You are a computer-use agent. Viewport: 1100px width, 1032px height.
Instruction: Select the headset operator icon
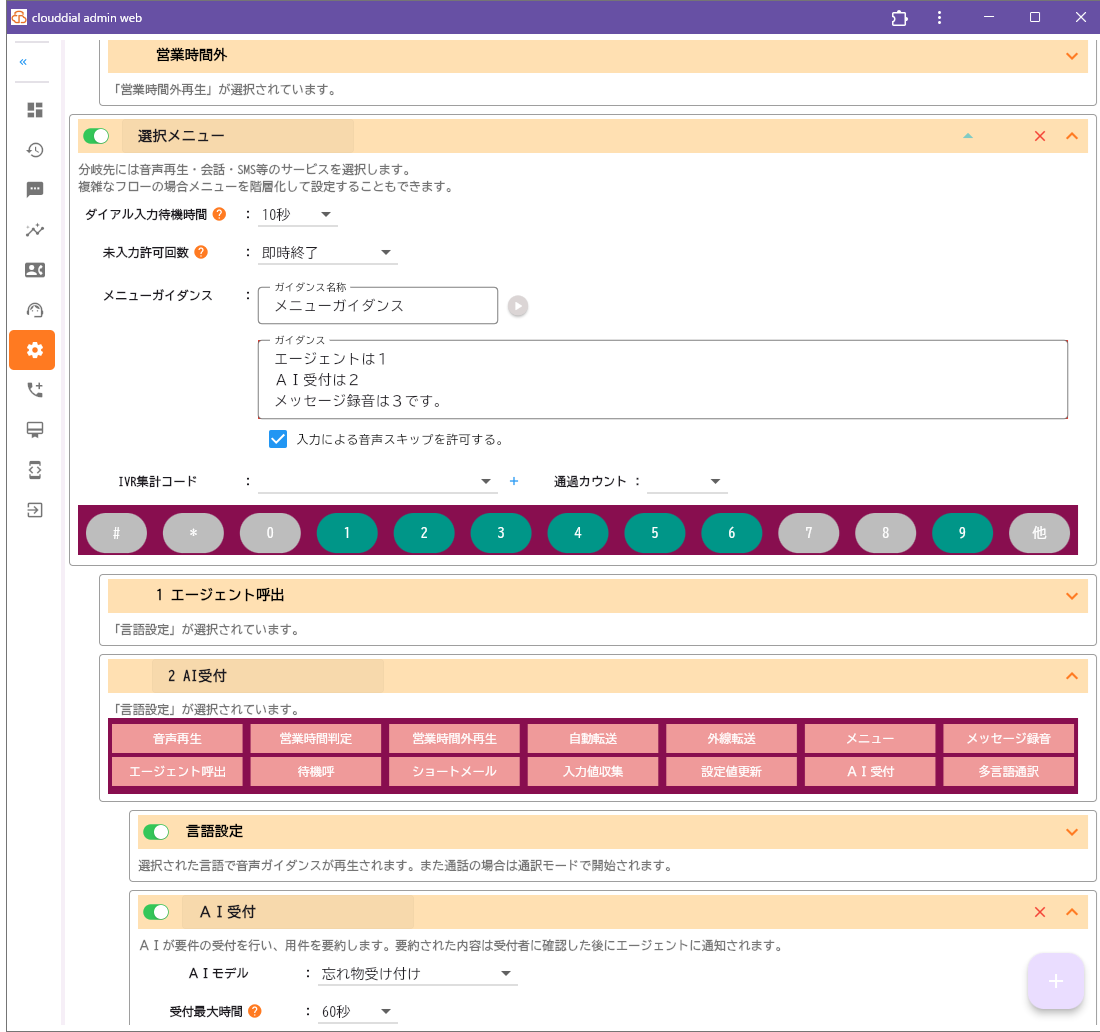coord(33,310)
